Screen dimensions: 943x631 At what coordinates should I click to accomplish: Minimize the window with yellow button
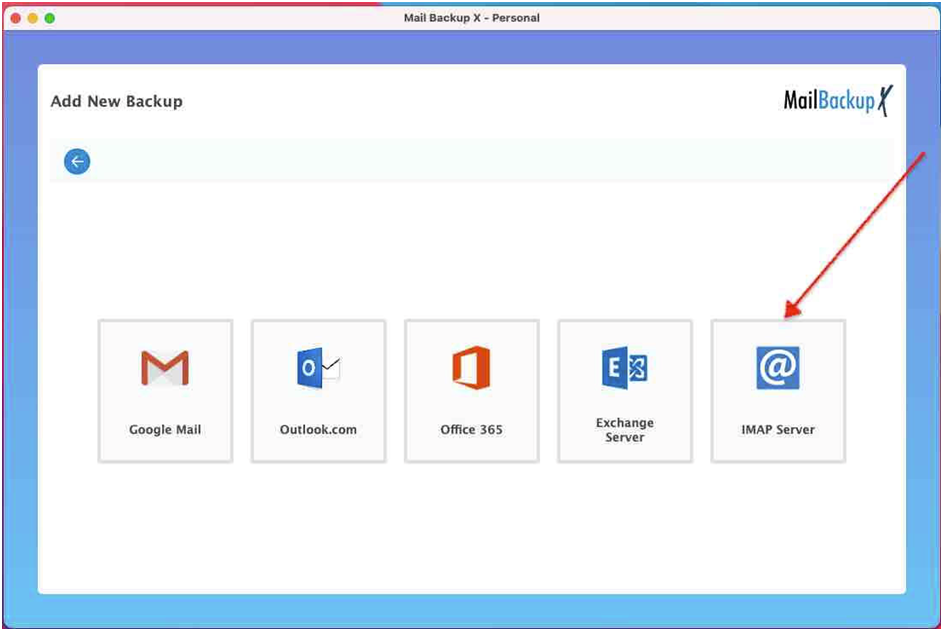[32, 18]
